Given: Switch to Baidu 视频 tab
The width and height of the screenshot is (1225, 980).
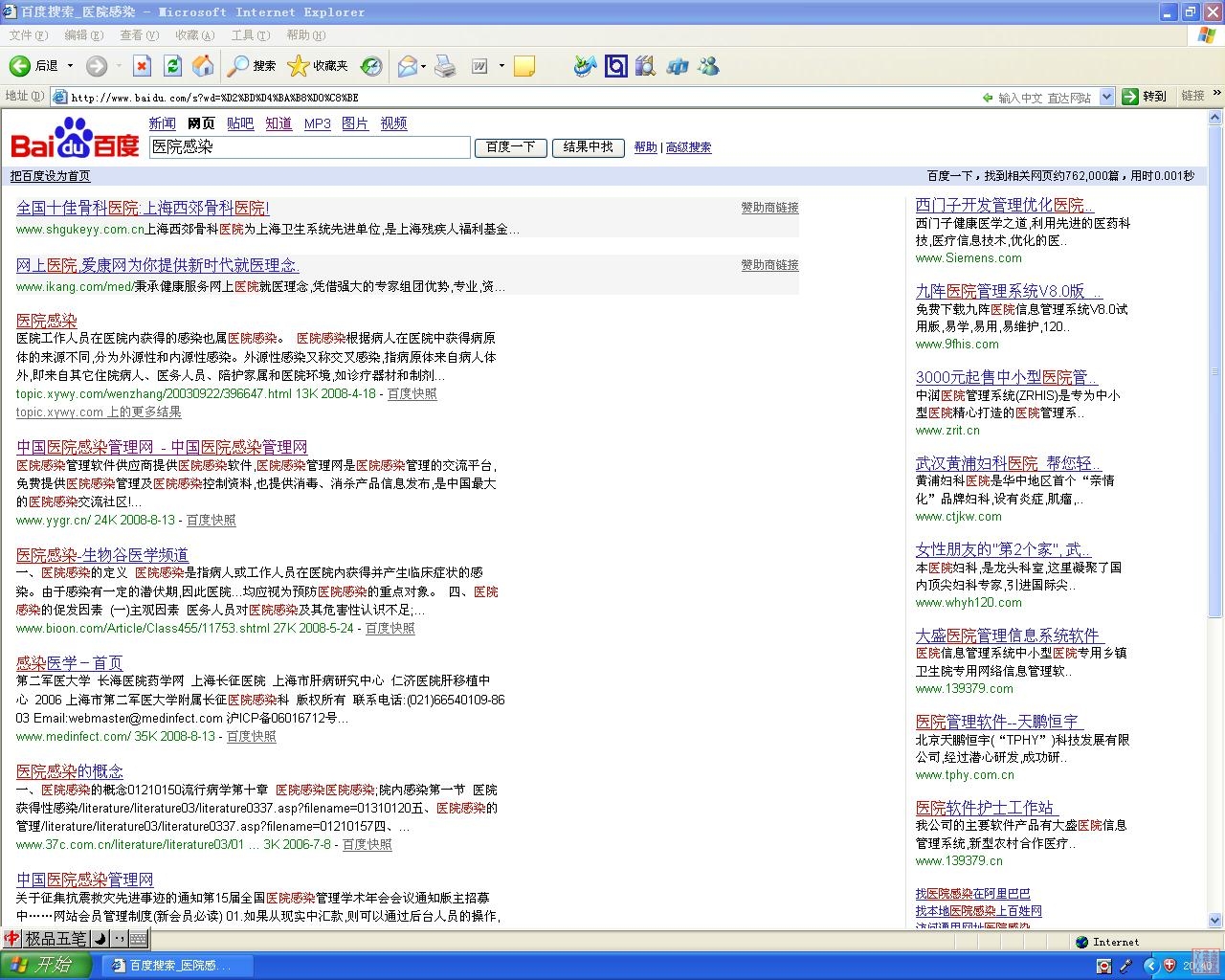Looking at the screenshot, I should click(393, 123).
